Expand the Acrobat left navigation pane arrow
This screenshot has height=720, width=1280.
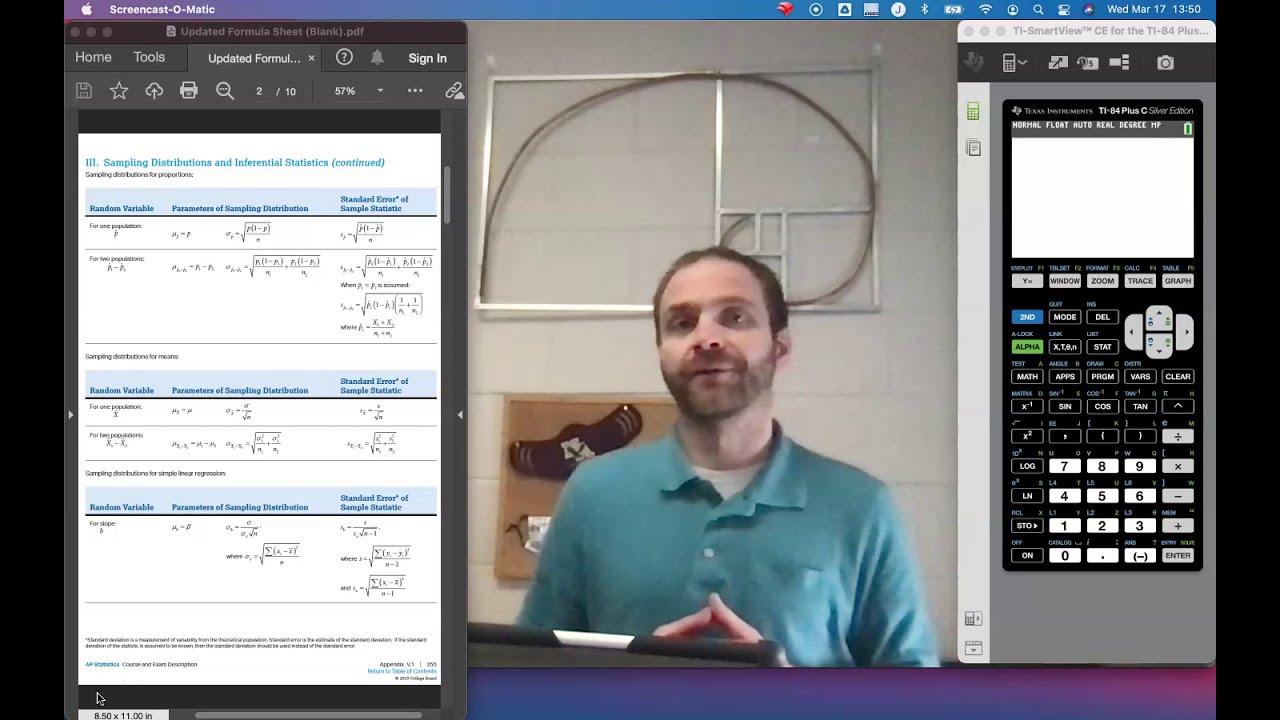click(x=70, y=414)
